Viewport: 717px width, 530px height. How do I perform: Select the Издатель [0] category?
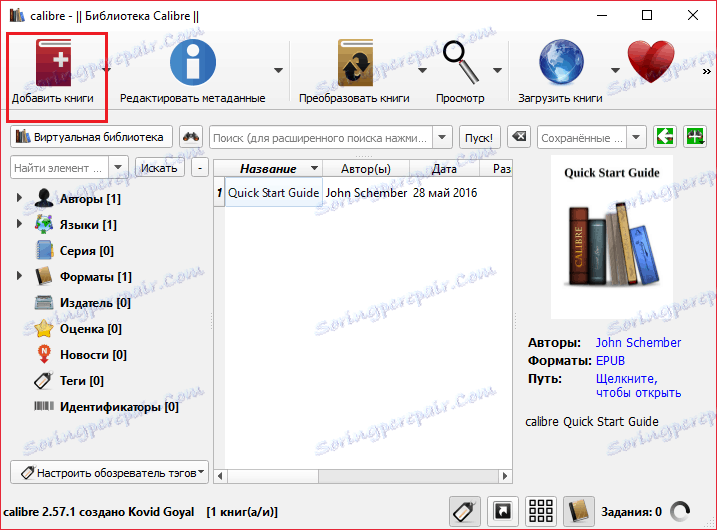(x=95, y=303)
